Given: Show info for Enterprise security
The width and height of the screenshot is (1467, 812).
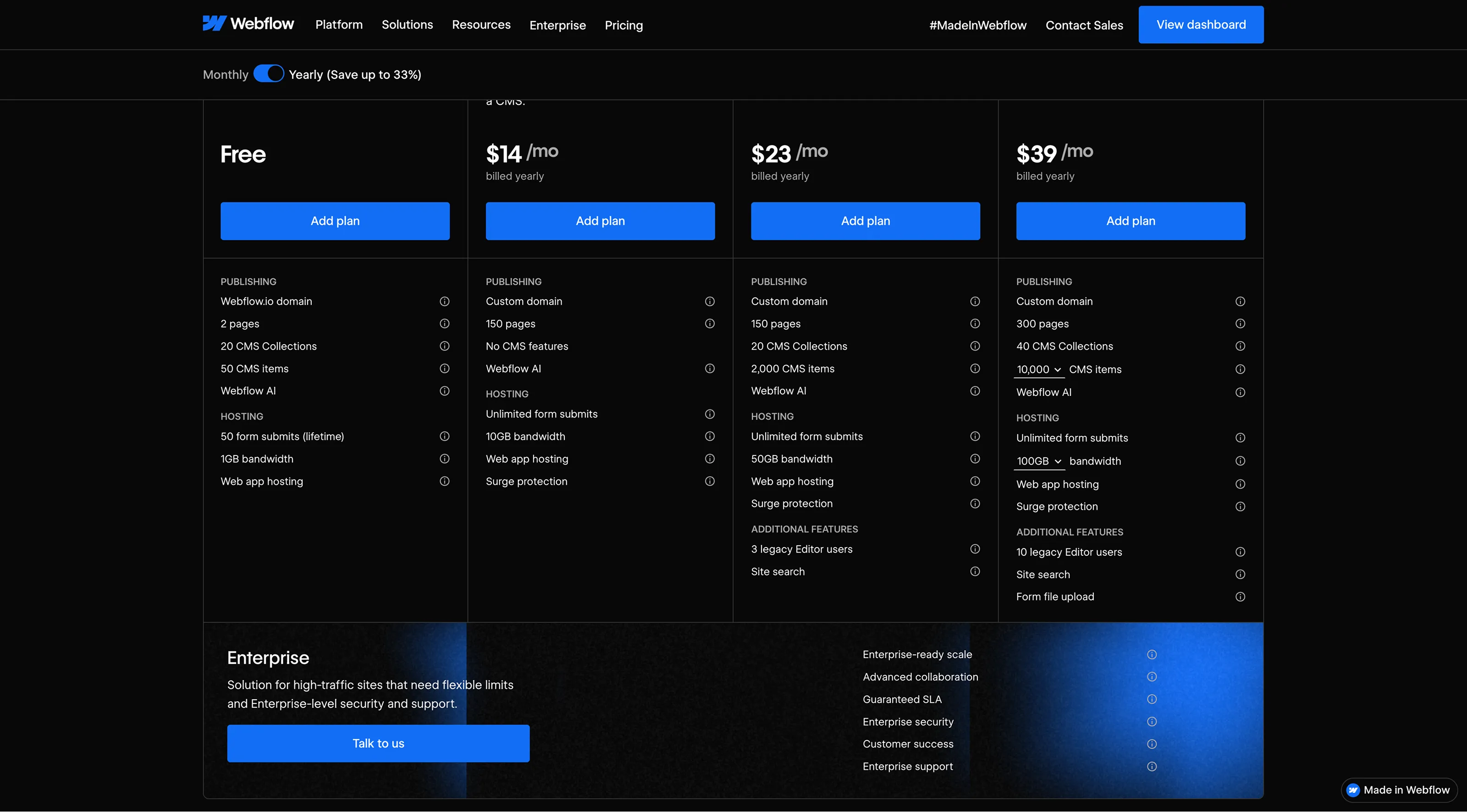Looking at the screenshot, I should tap(1152, 722).
